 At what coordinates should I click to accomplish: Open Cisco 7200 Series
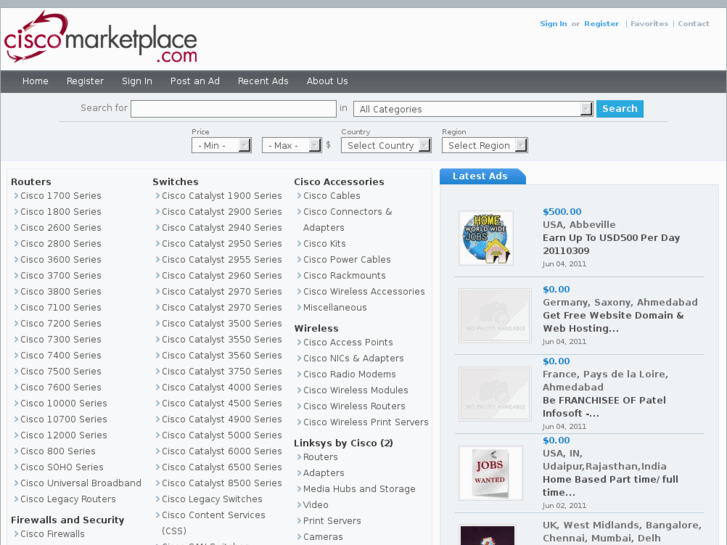pos(61,324)
